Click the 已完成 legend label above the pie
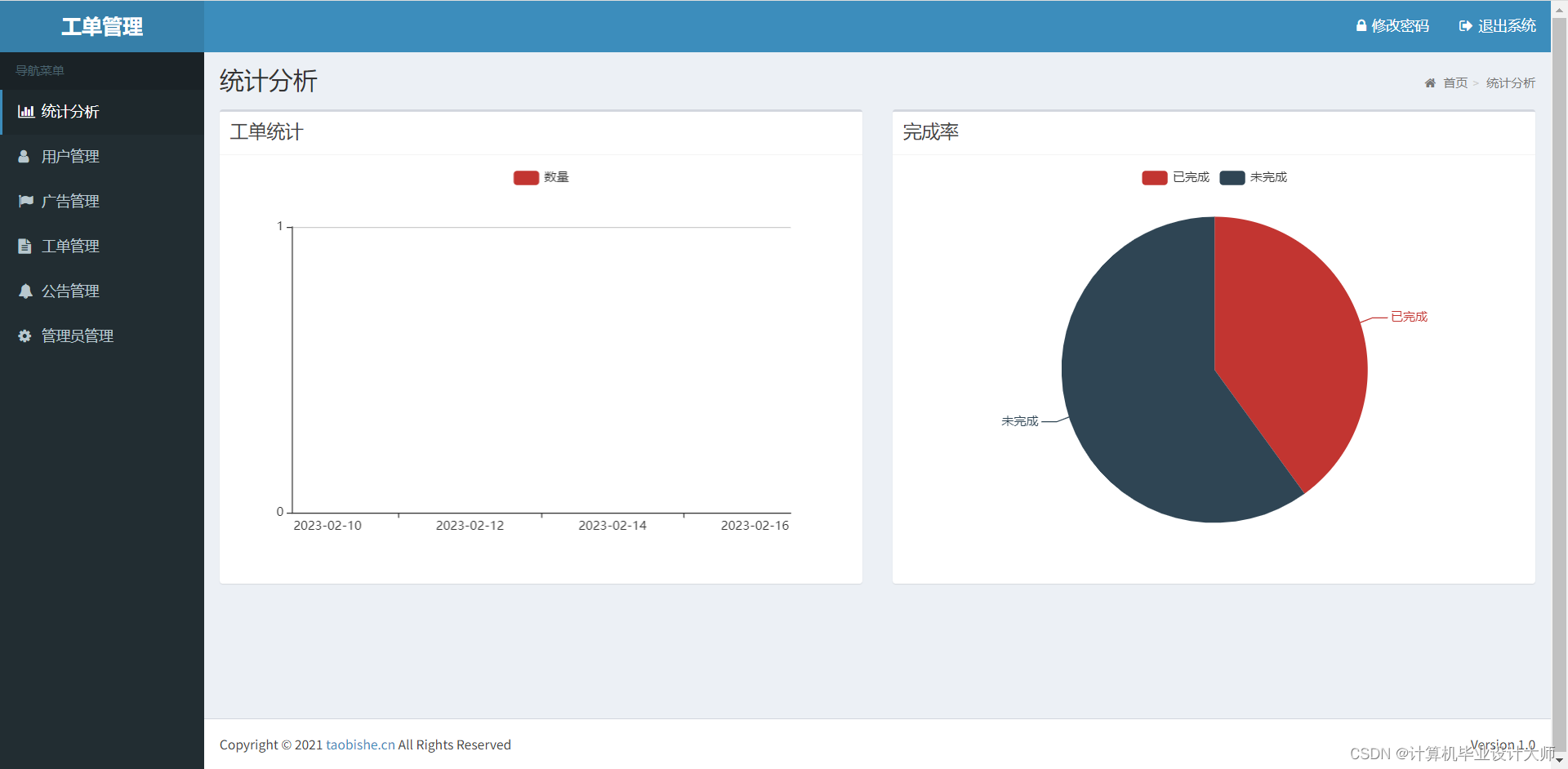The image size is (1568, 769). 1191,177
